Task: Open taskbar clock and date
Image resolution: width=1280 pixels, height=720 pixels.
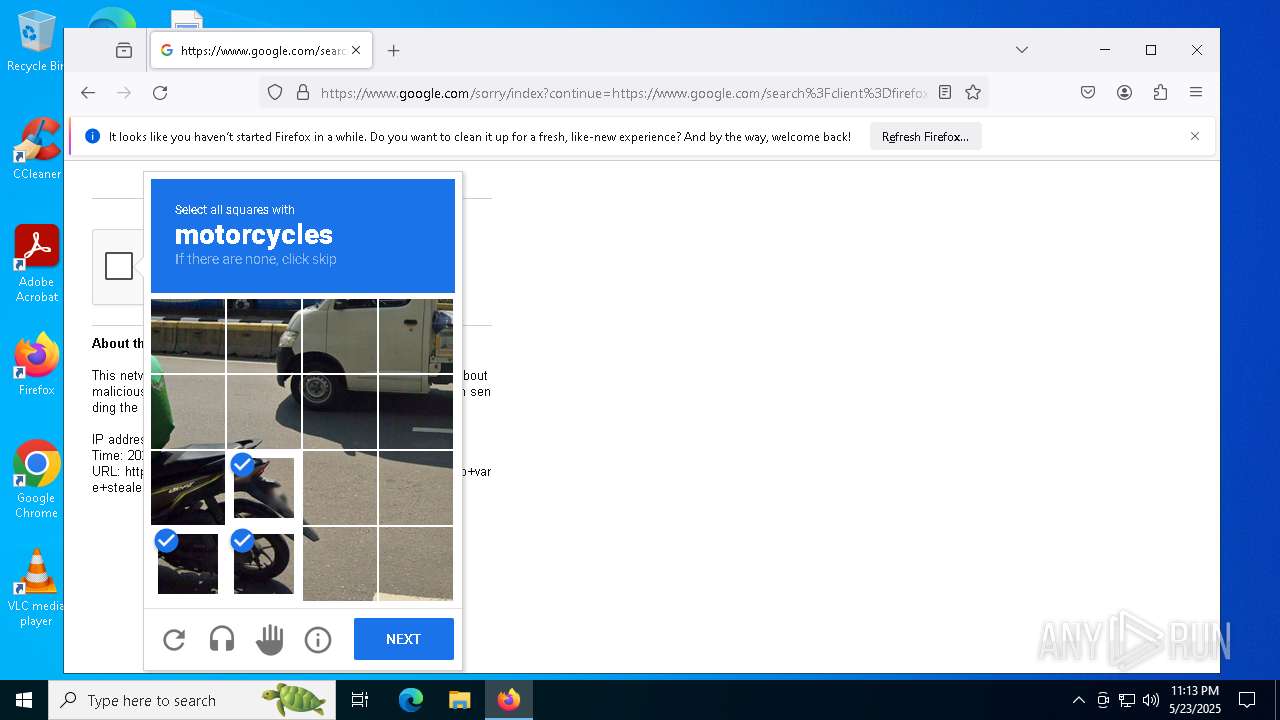Action: [1194, 700]
